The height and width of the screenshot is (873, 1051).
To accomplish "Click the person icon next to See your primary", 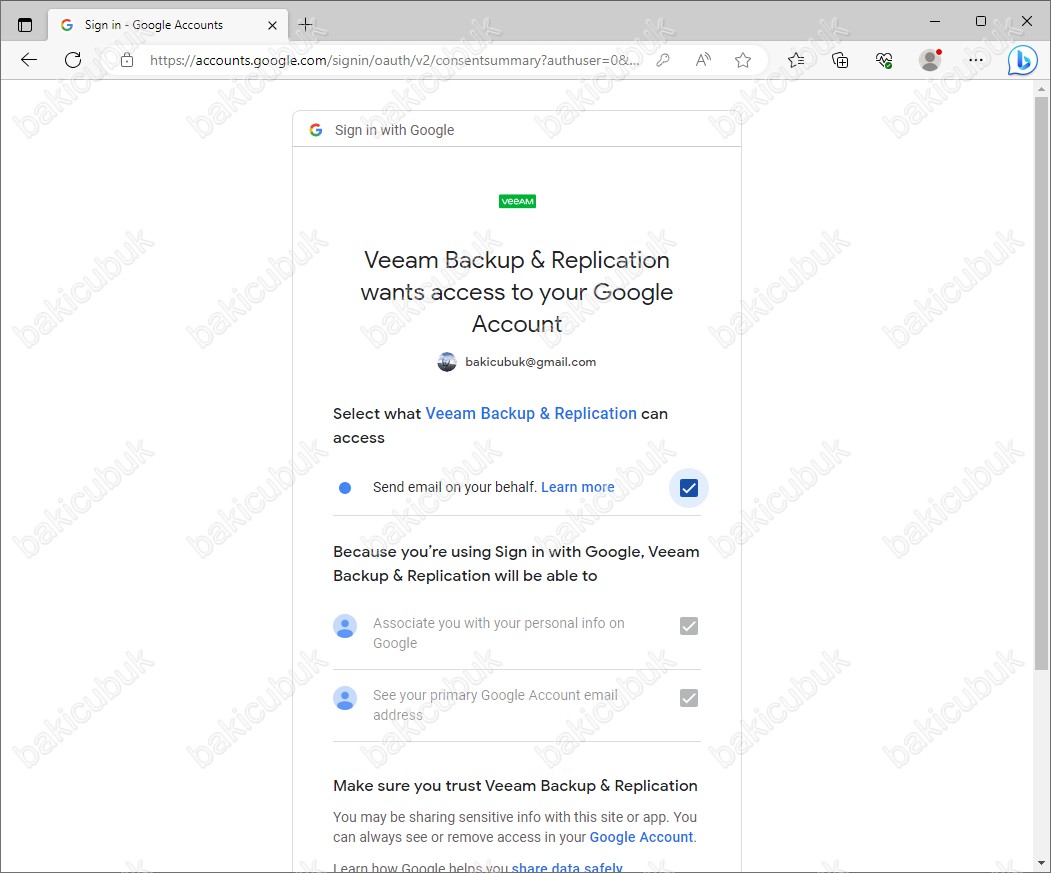I will tap(345, 698).
